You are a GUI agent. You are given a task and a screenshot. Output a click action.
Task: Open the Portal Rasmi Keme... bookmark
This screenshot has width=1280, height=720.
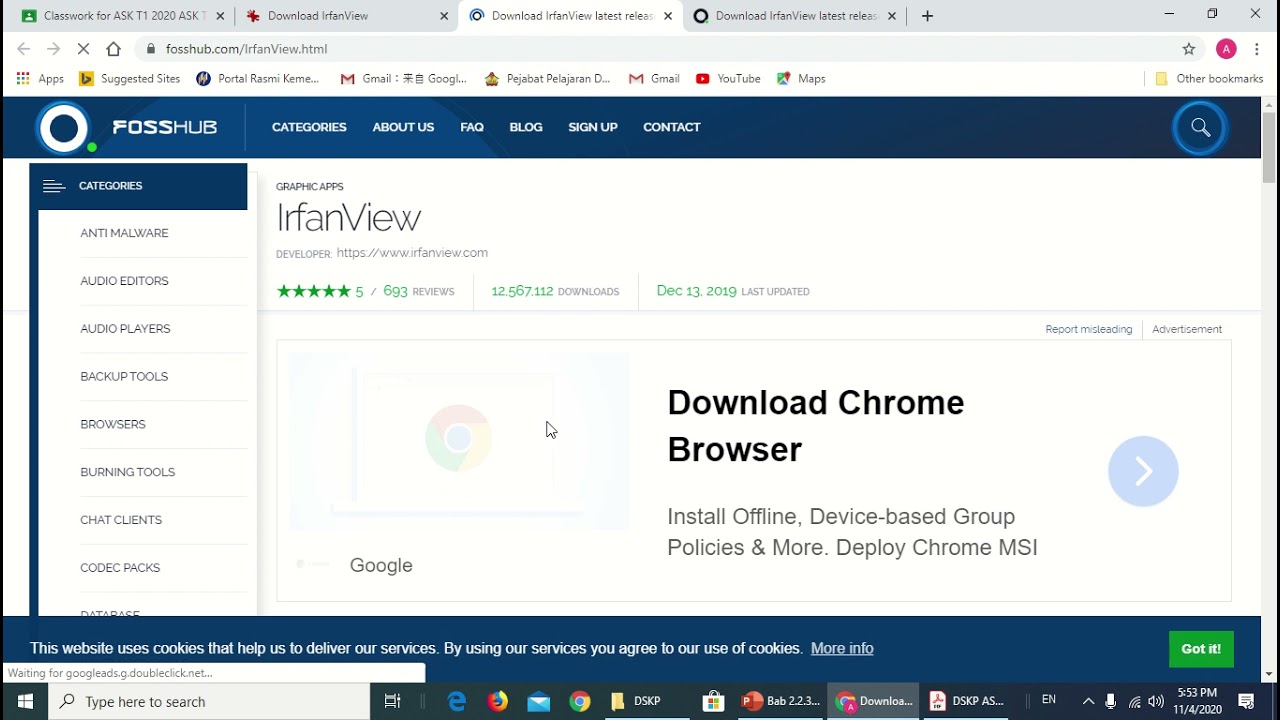(x=258, y=79)
